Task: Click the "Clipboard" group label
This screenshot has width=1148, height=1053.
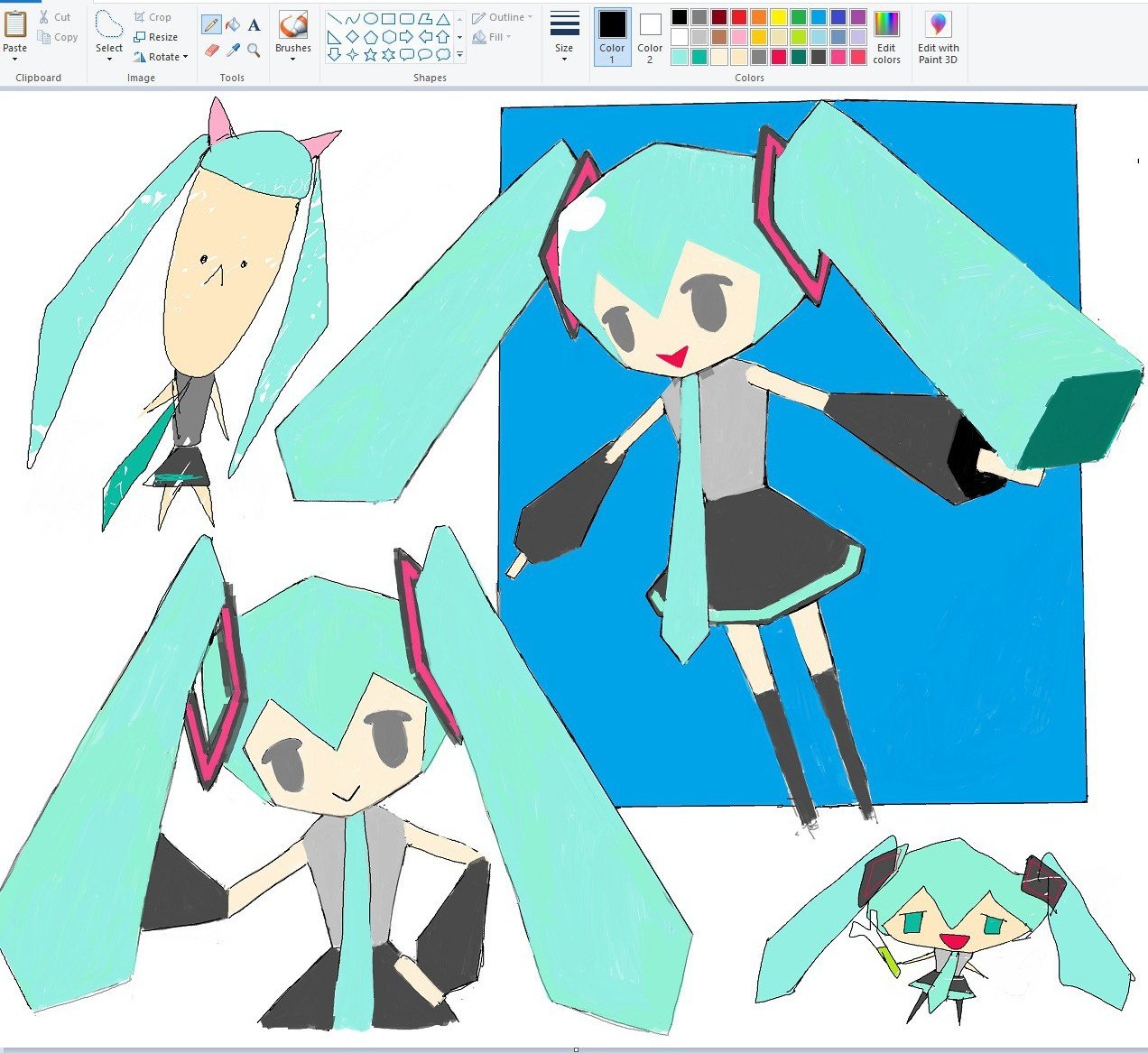Action: [x=39, y=78]
